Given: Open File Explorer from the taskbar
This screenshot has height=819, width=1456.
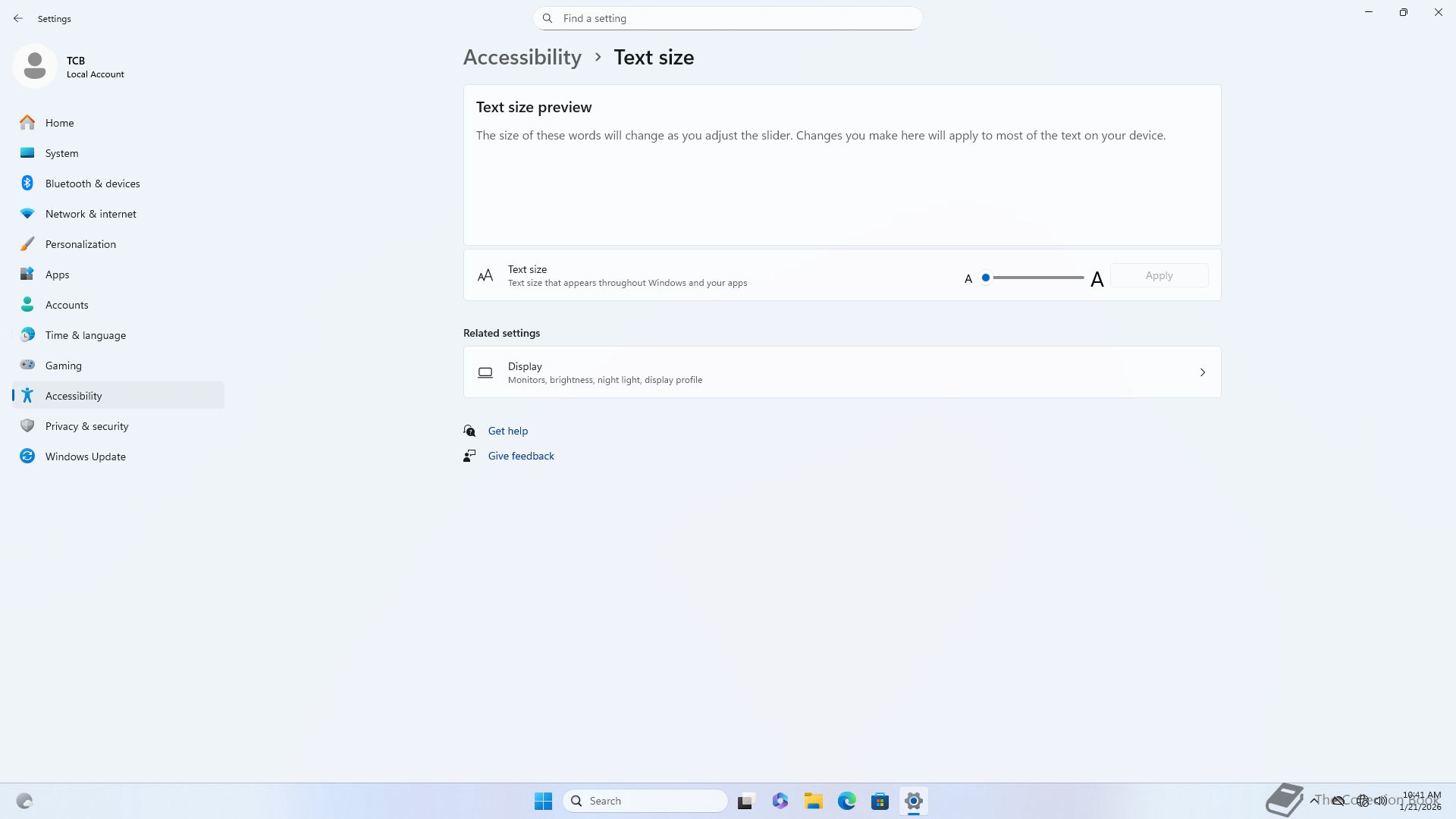Looking at the screenshot, I should [x=813, y=801].
